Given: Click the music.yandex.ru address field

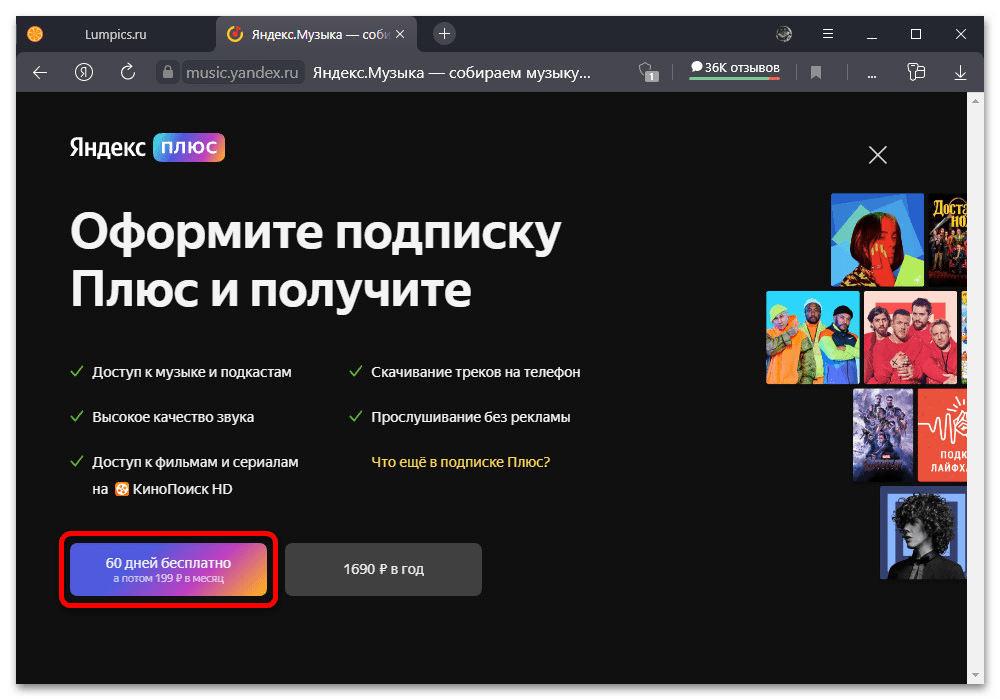Looking at the screenshot, I should click(x=241, y=72).
